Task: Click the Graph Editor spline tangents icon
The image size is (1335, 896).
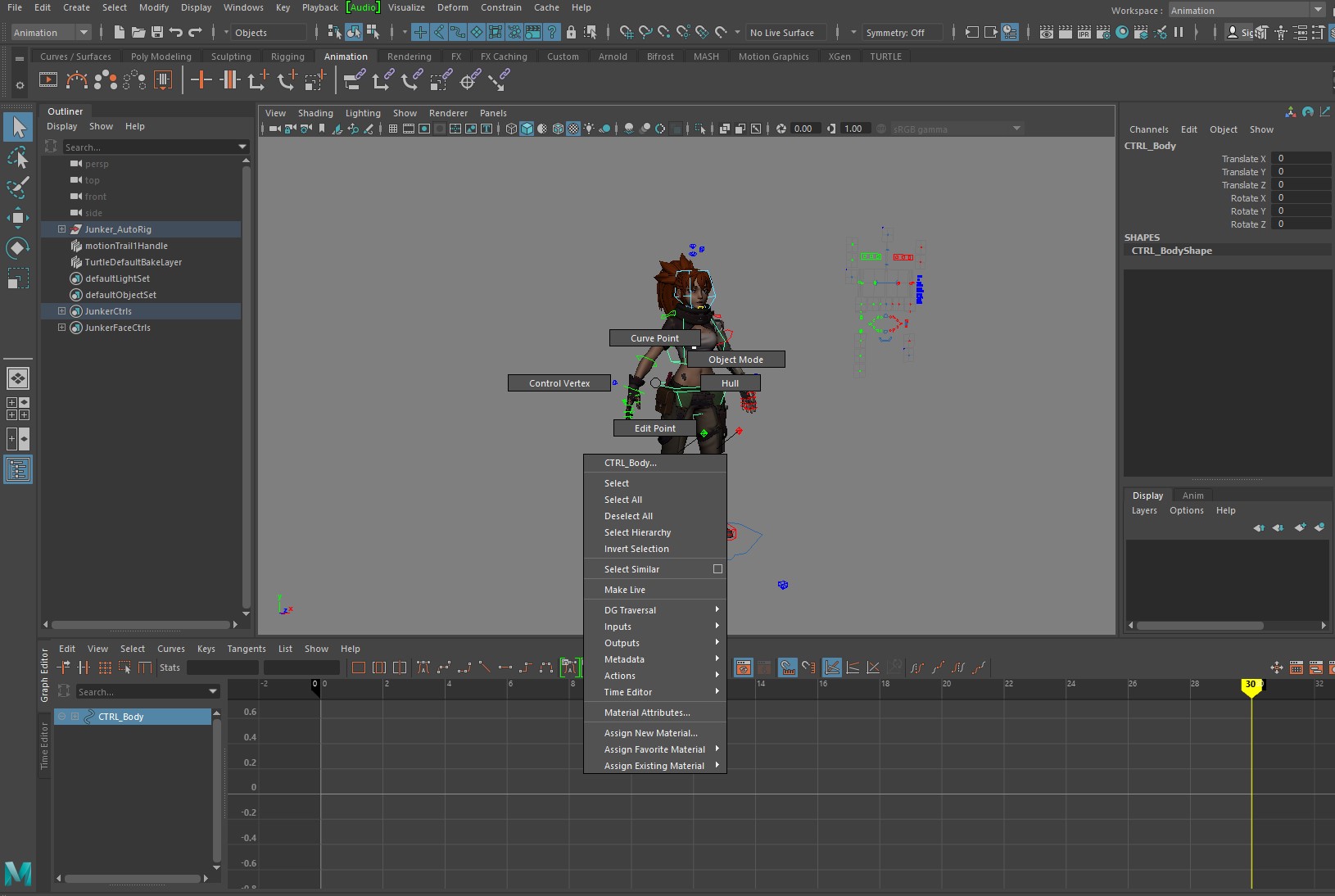Action: pos(444,667)
